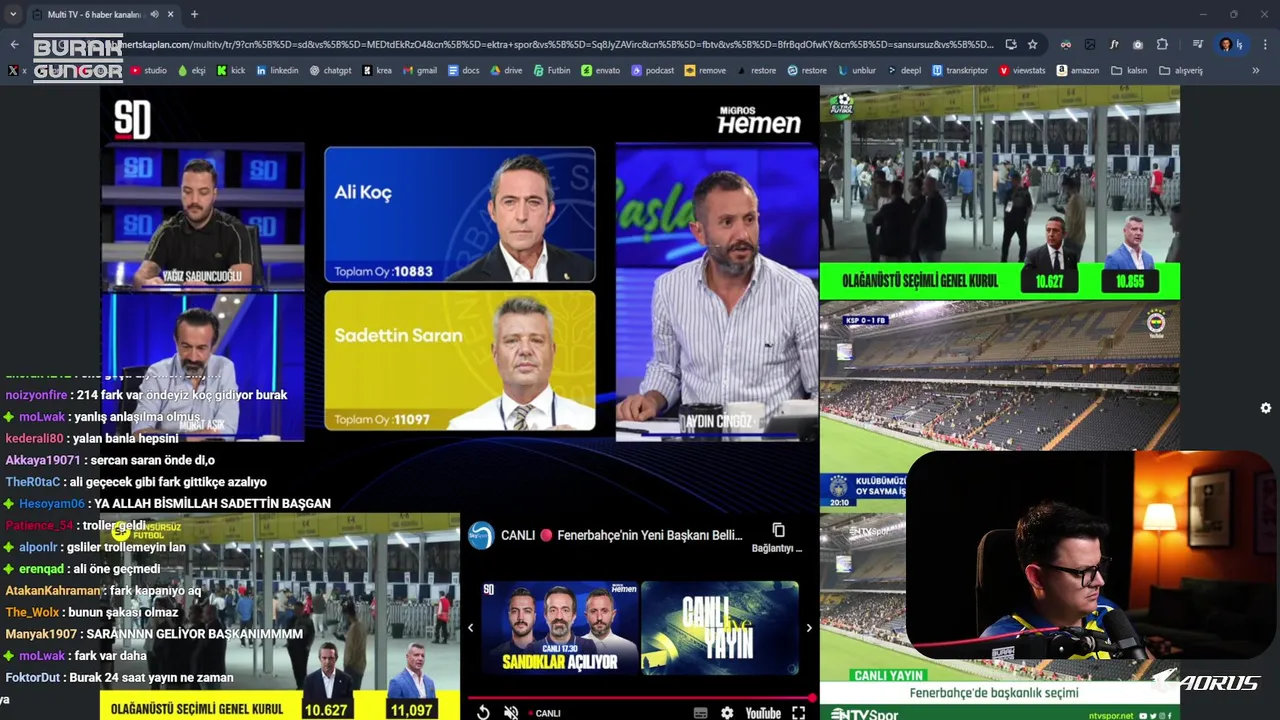This screenshot has height=720, width=1280.
Task: Open a new browser tab
Action: point(194,14)
